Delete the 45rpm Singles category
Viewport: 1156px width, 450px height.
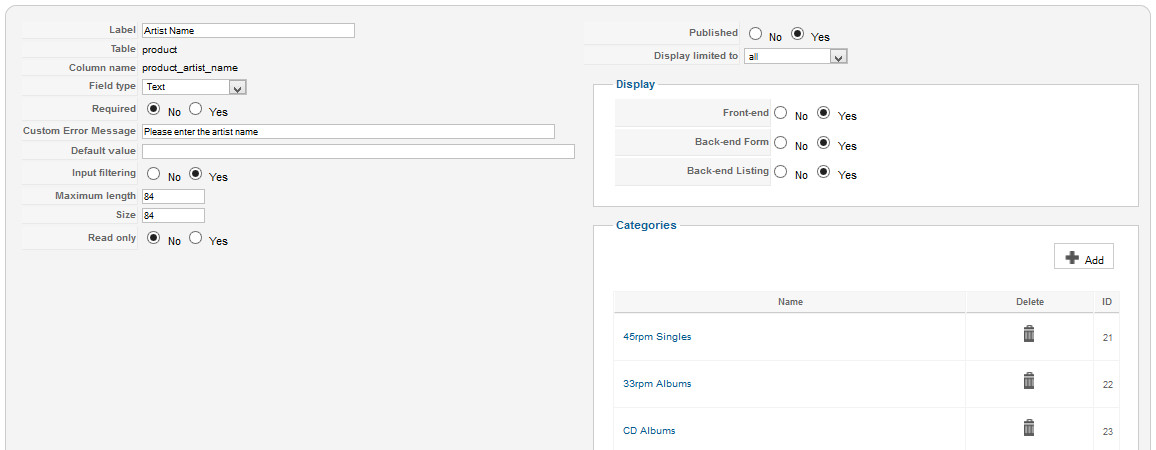coord(1028,334)
